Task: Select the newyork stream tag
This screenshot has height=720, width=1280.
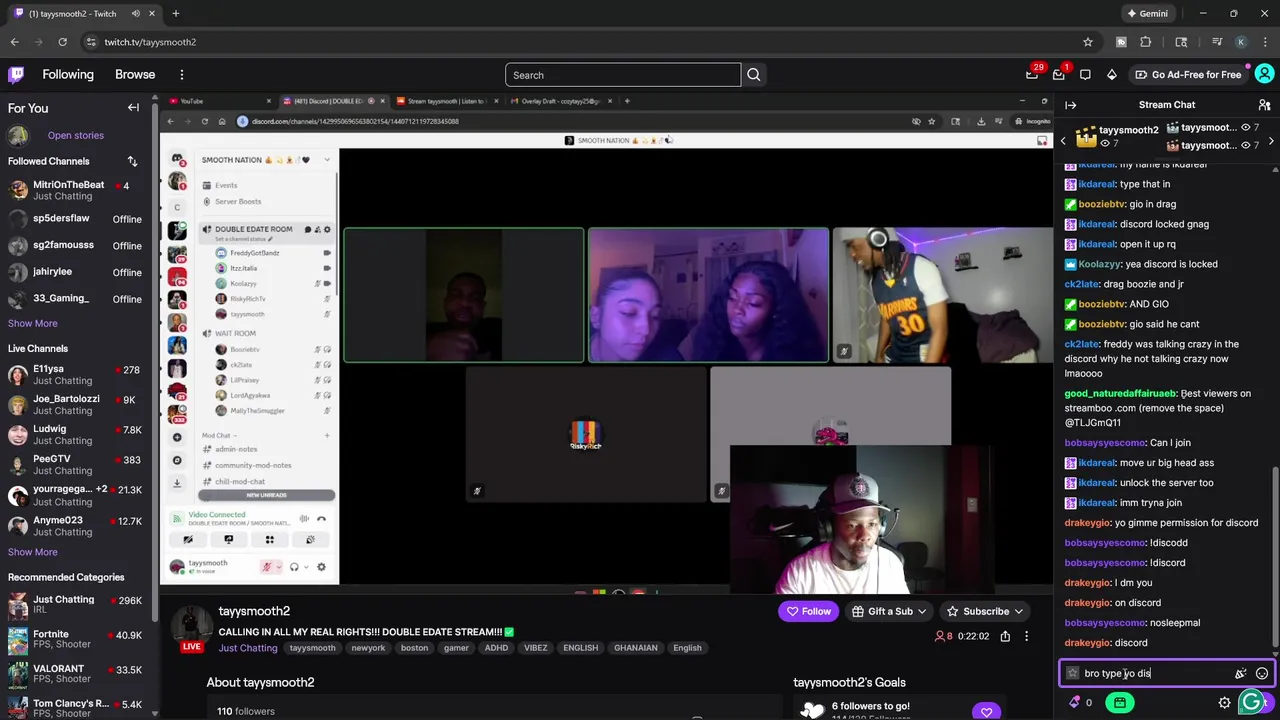Action: point(367,648)
